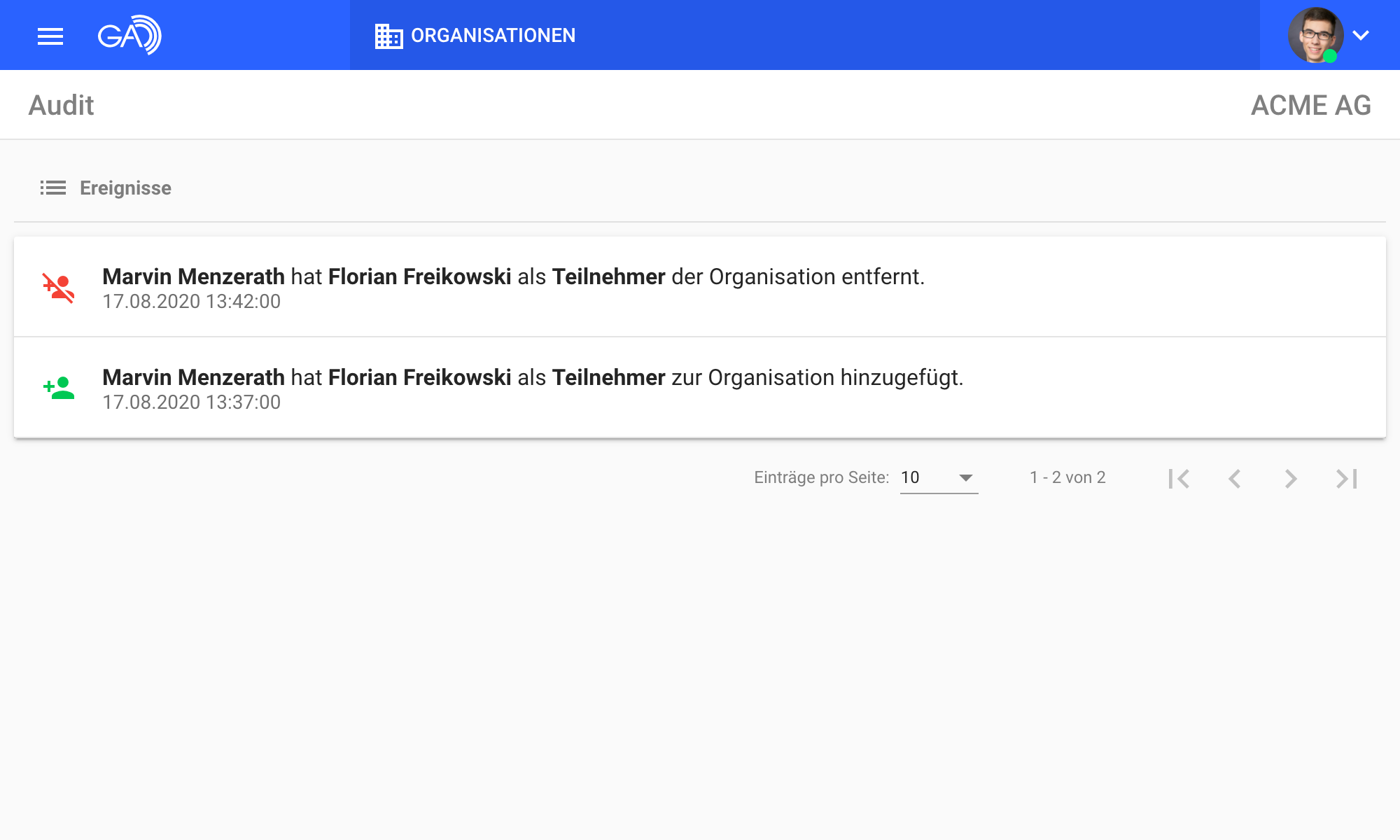
Task: Click the dropdown arrow beside 10
Action: tap(966, 477)
